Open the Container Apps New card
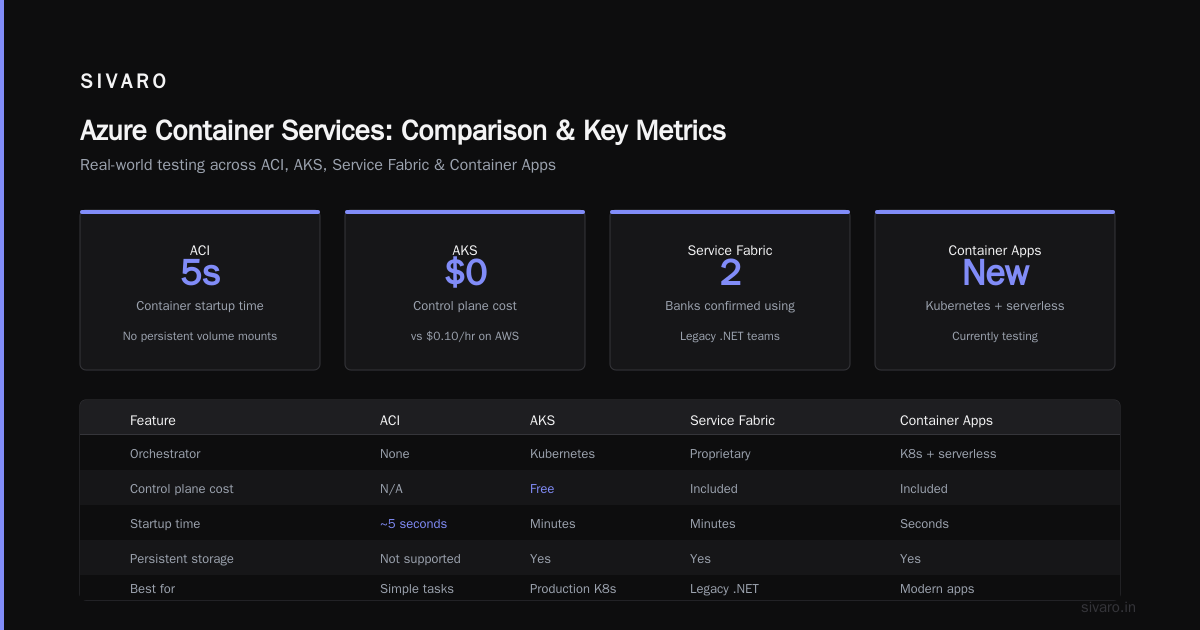This screenshot has height=630, width=1200. [995, 290]
